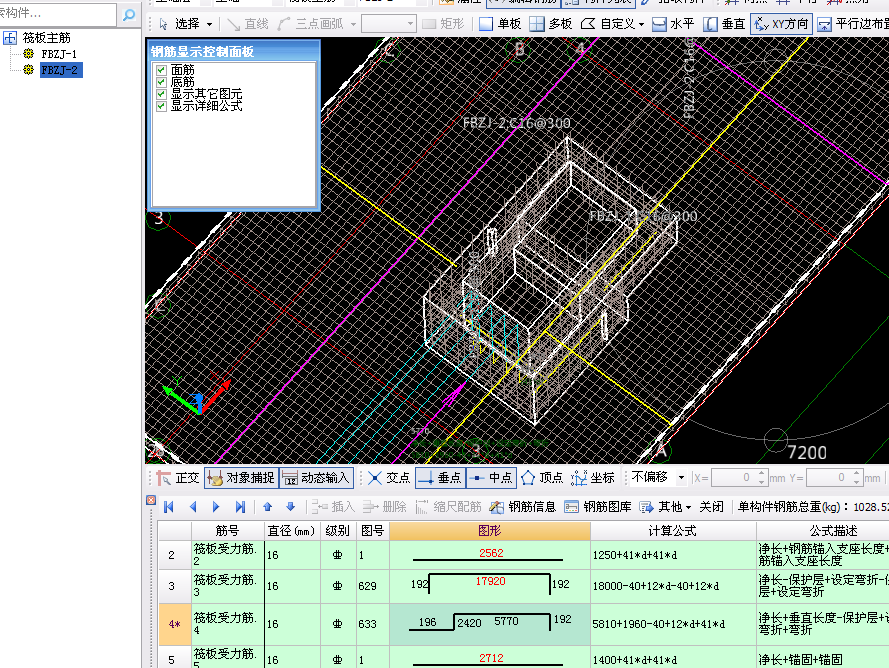The width and height of the screenshot is (889, 668).
Task: Toggle 对象捕捉 object snap
Action: click(x=241, y=478)
